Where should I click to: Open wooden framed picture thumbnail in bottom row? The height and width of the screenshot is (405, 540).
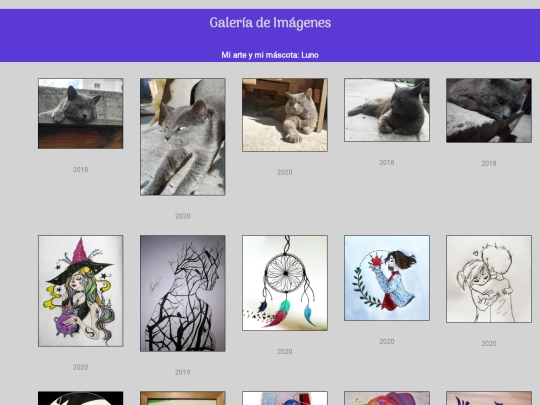pyautogui.click(x=183, y=398)
